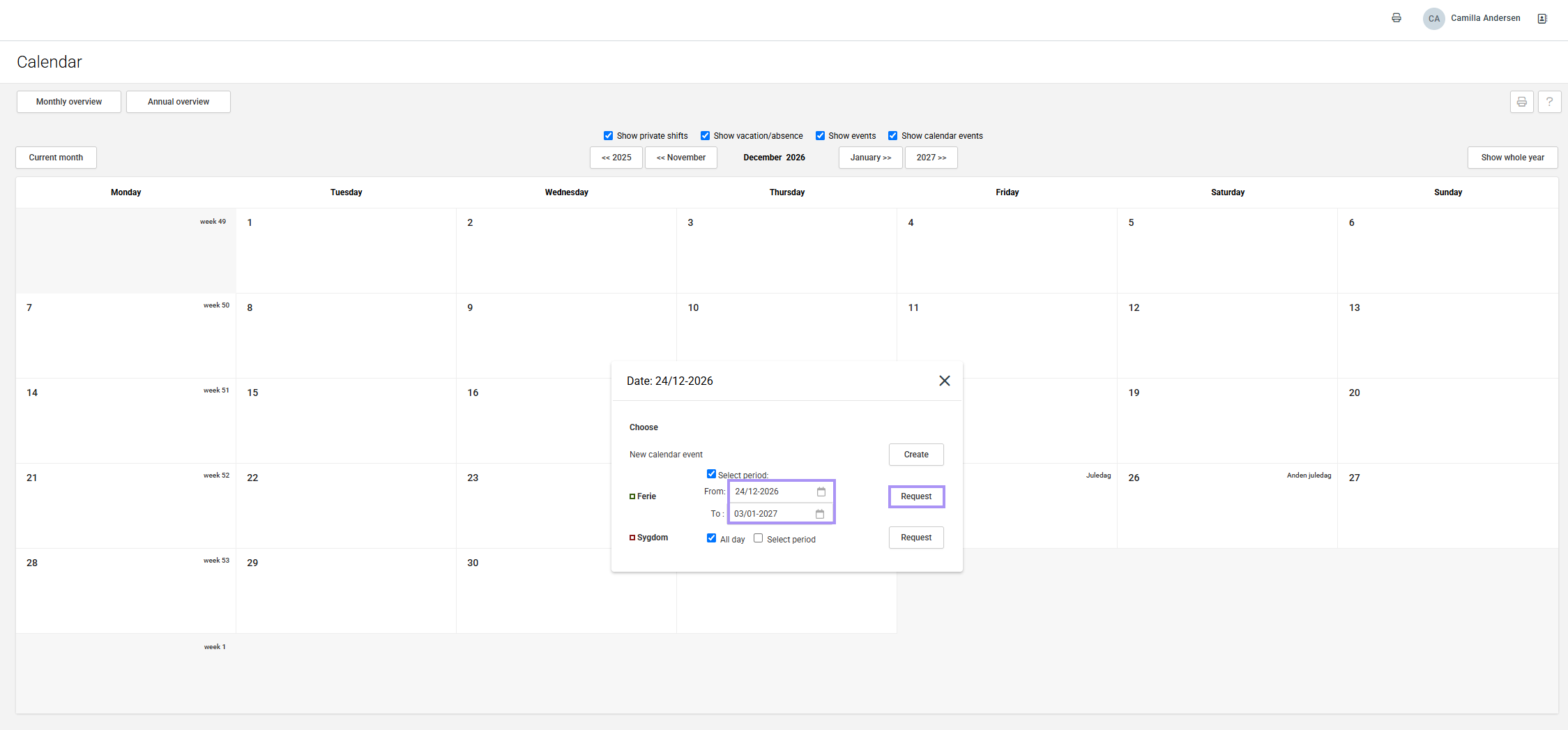
Task: Uncheck Show events checkbox
Action: tap(820, 136)
